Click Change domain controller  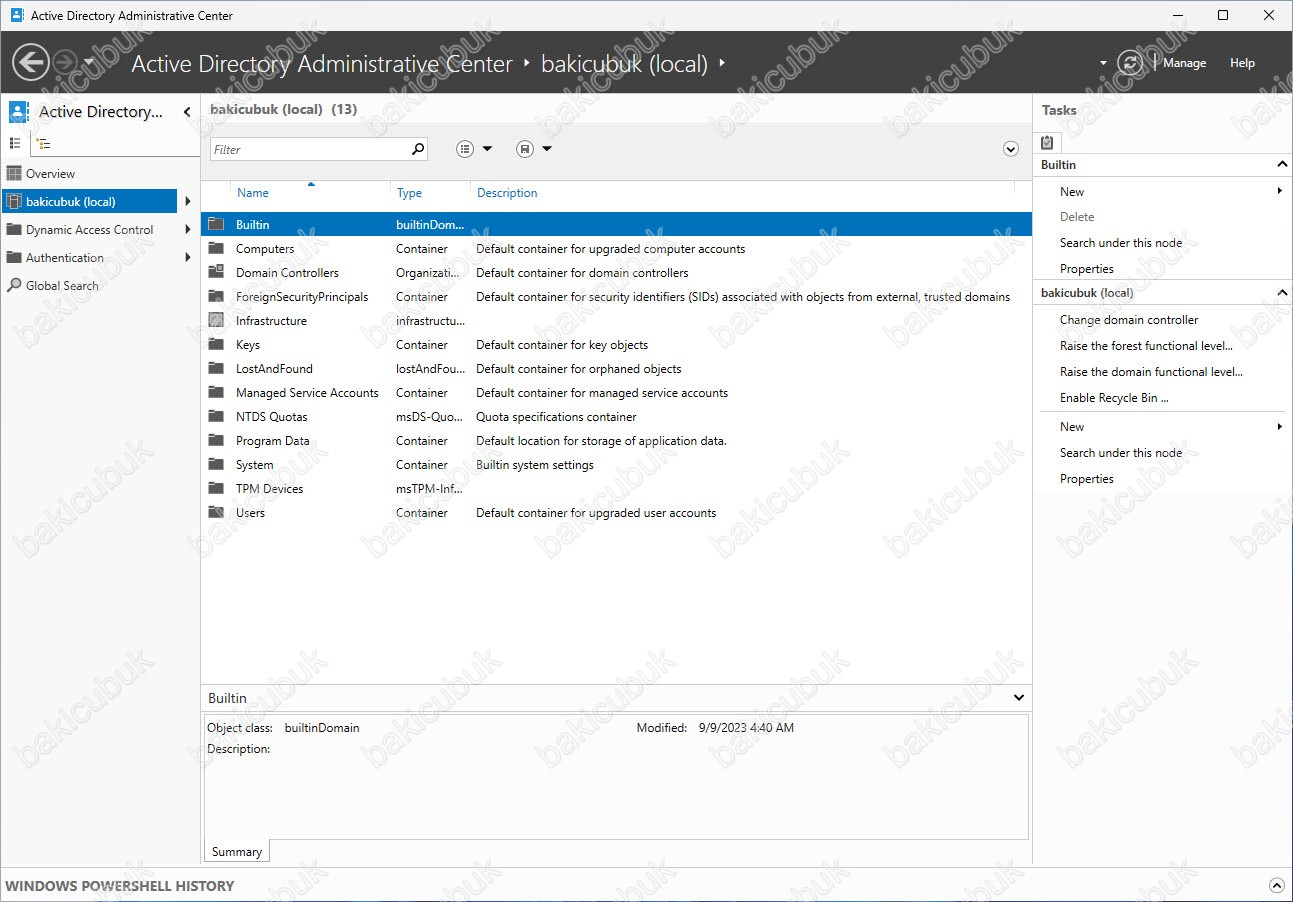(1129, 320)
